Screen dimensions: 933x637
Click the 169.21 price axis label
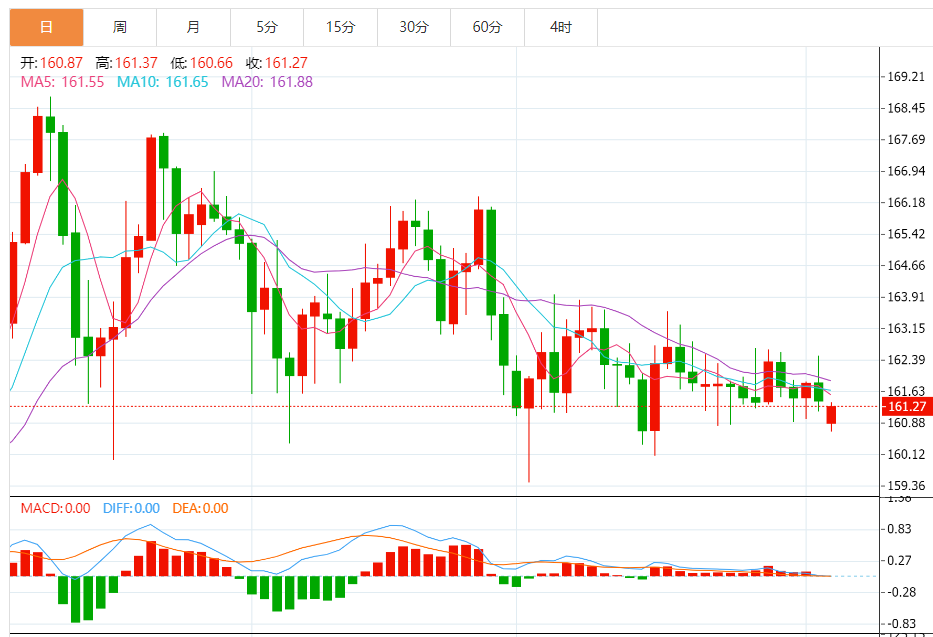click(x=906, y=77)
